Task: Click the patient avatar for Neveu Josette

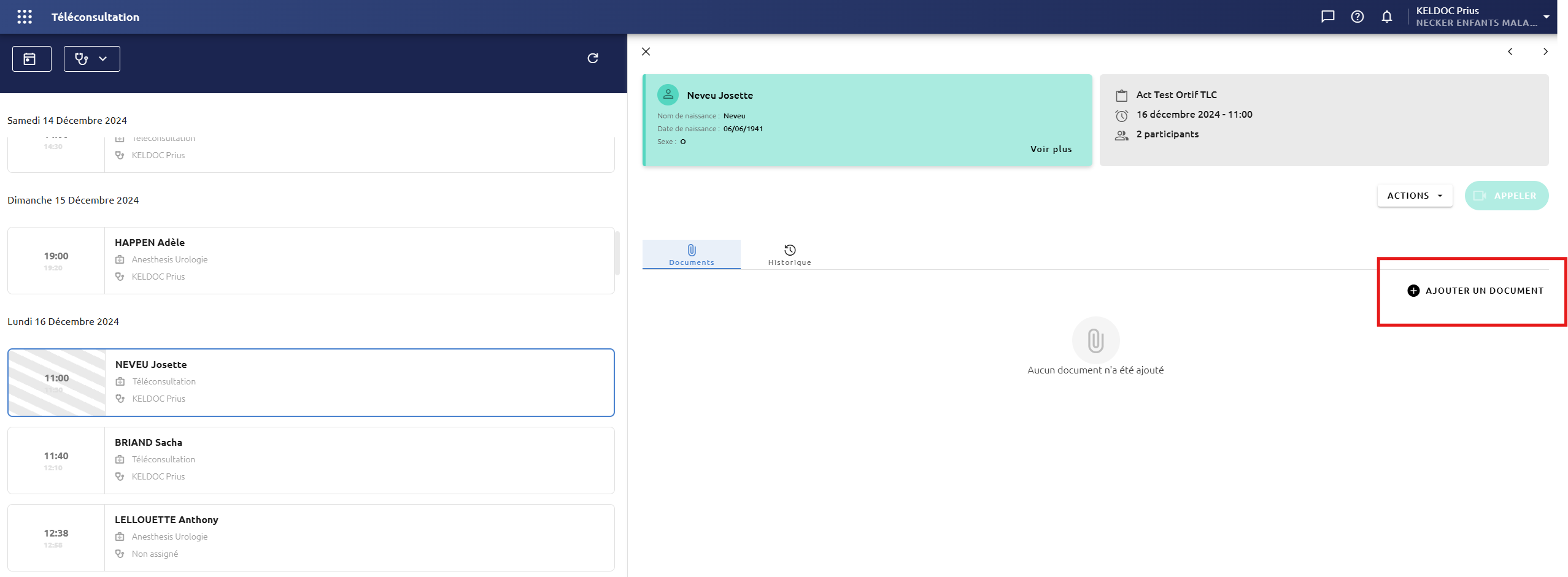Action: 668,94
